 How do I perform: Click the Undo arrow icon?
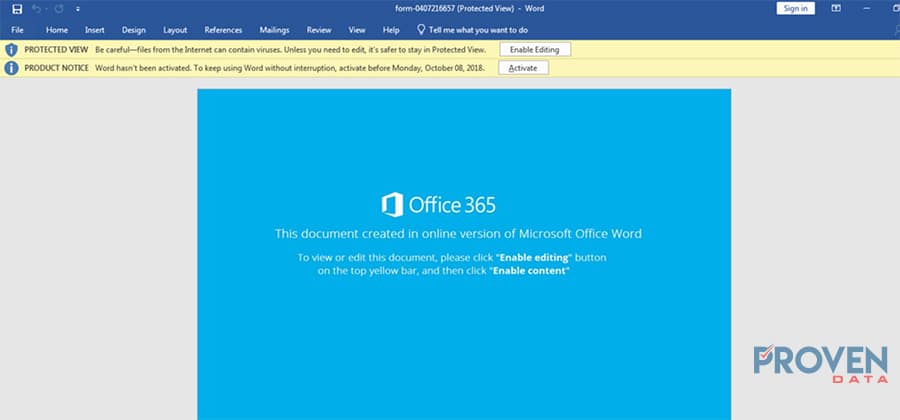click(37, 9)
